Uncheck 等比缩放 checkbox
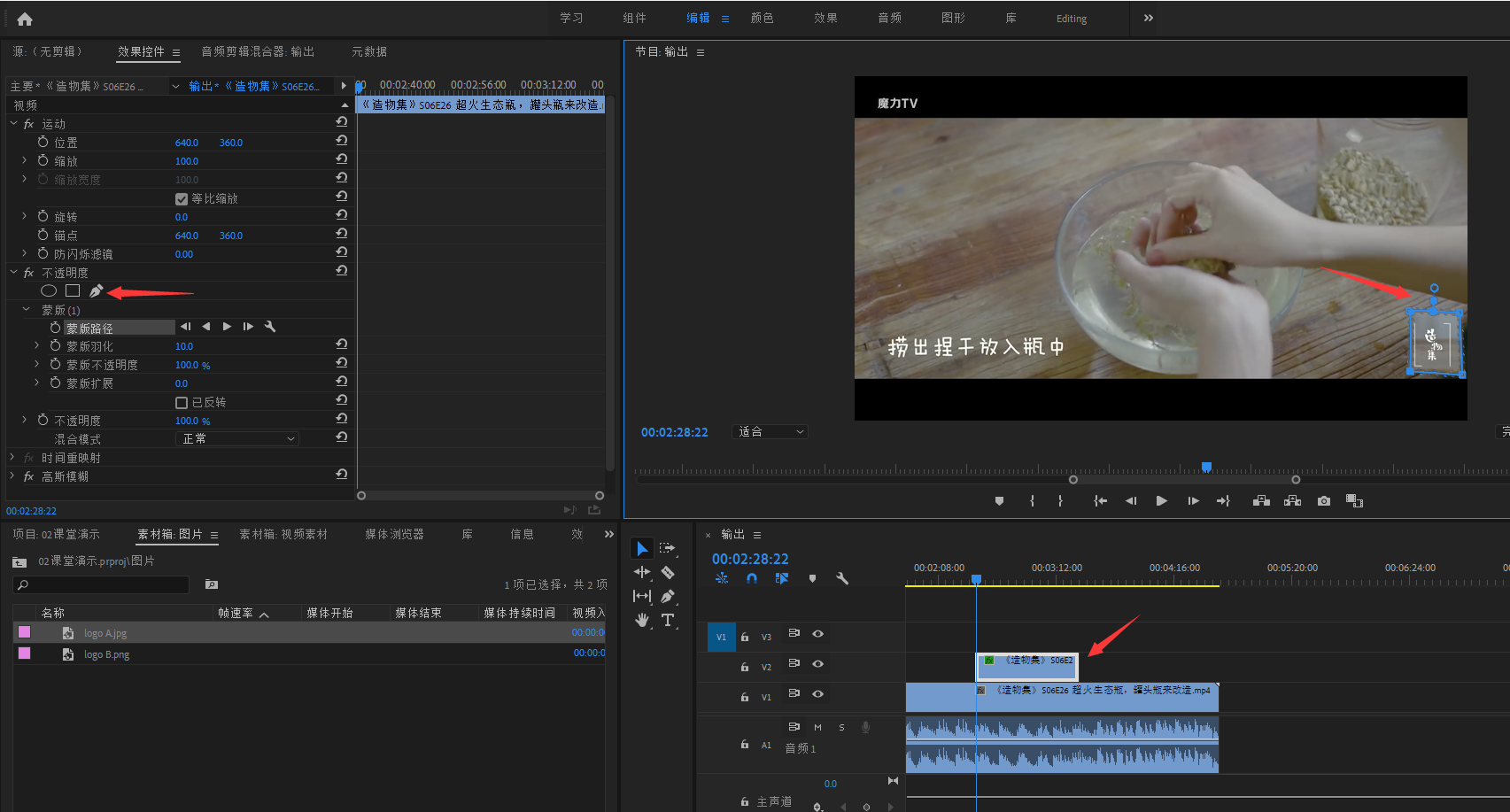1510x812 pixels. 182,199
